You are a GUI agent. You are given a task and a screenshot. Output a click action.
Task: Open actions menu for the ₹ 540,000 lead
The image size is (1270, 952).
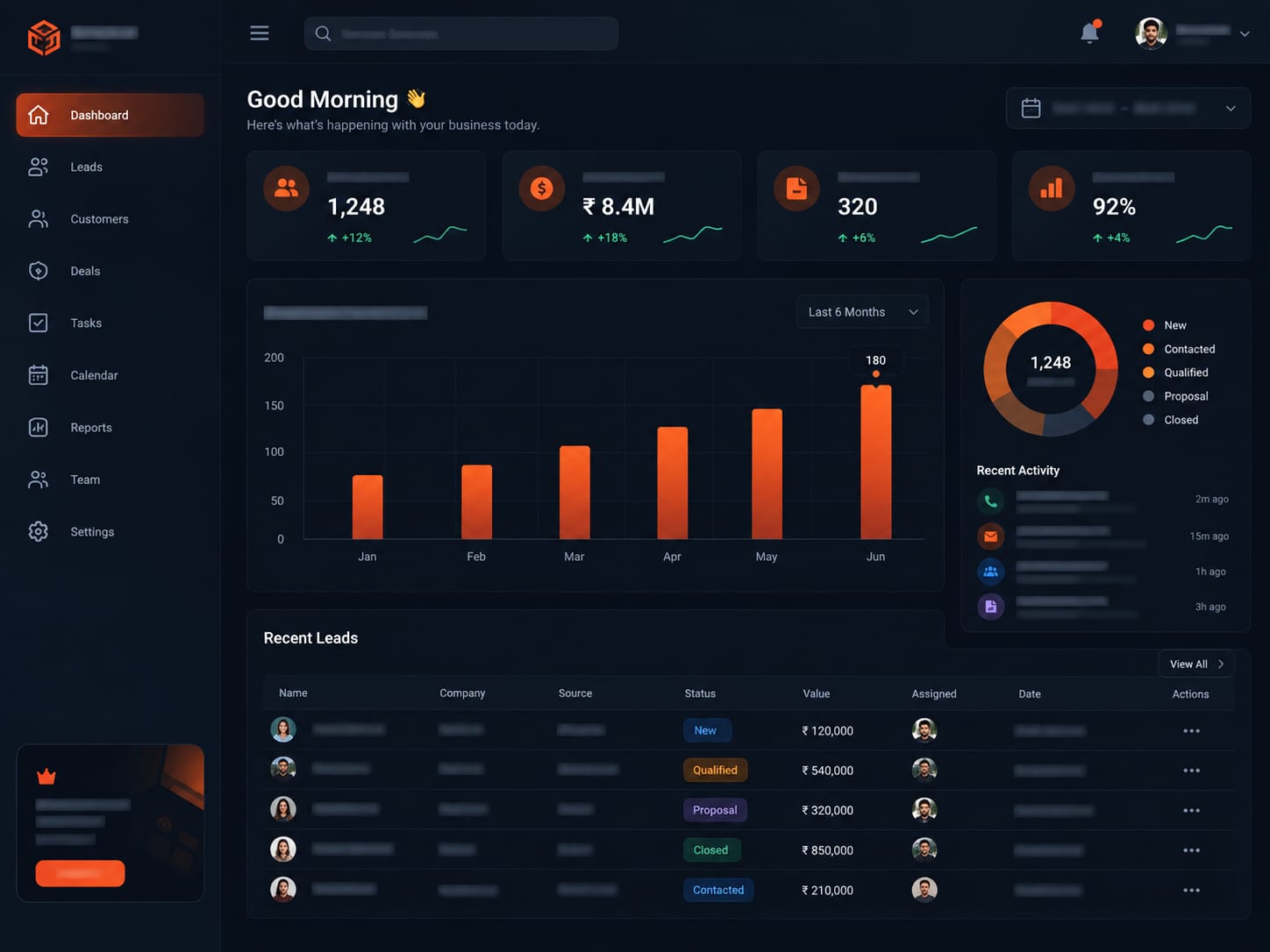point(1191,771)
